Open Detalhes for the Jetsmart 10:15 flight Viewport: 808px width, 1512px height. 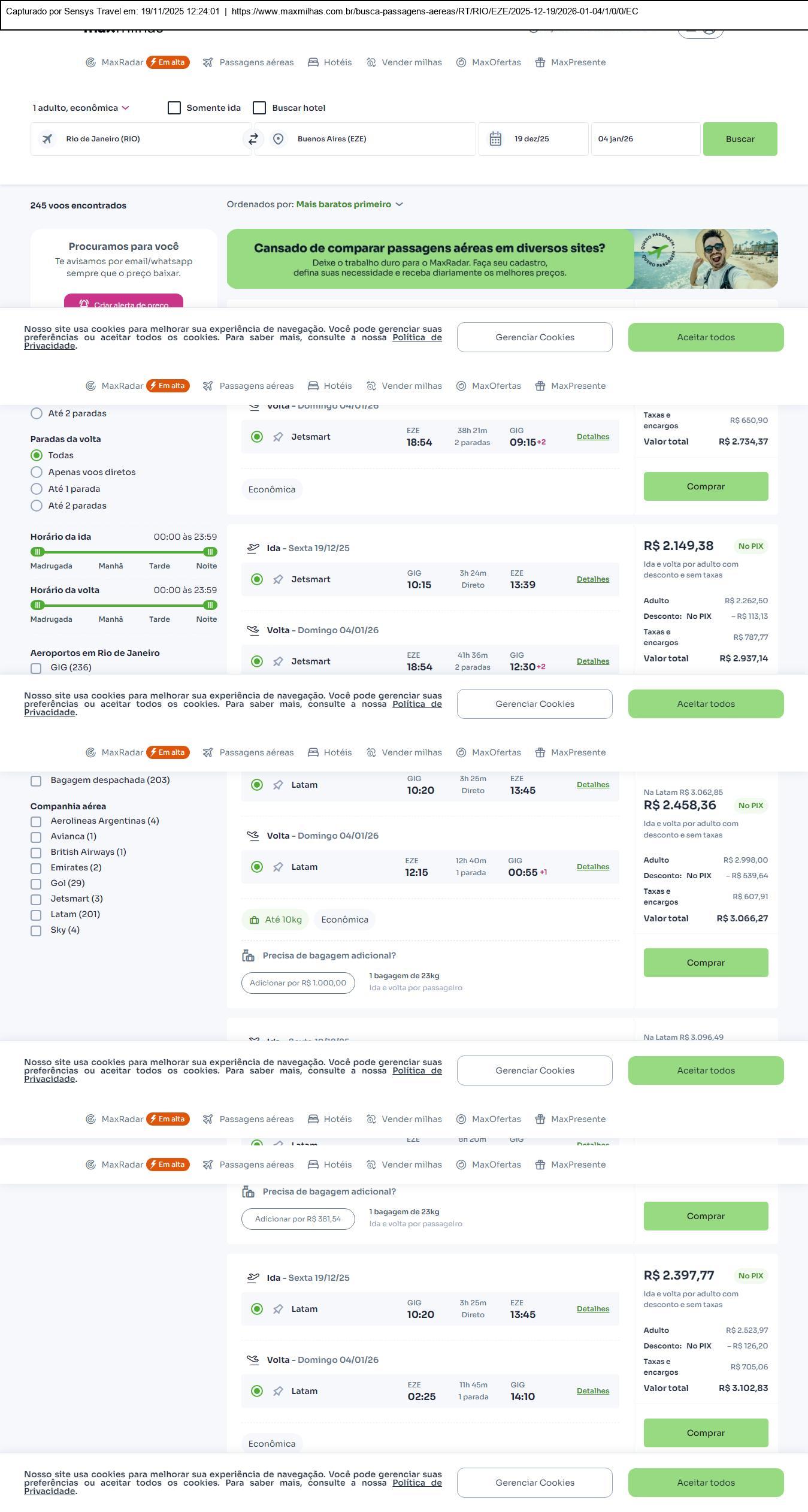[592, 579]
